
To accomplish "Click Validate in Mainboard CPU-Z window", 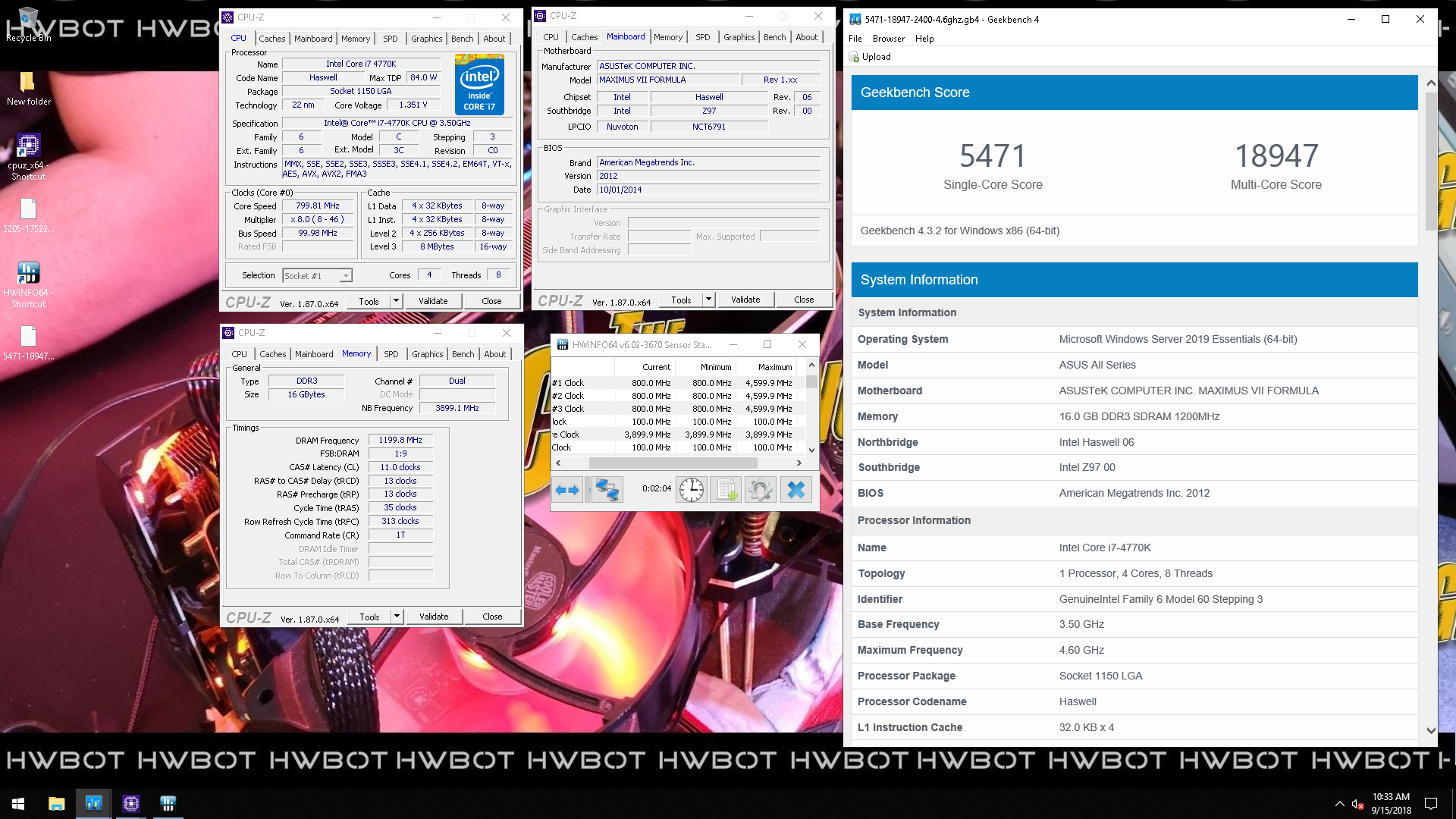I will click(x=745, y=300).
